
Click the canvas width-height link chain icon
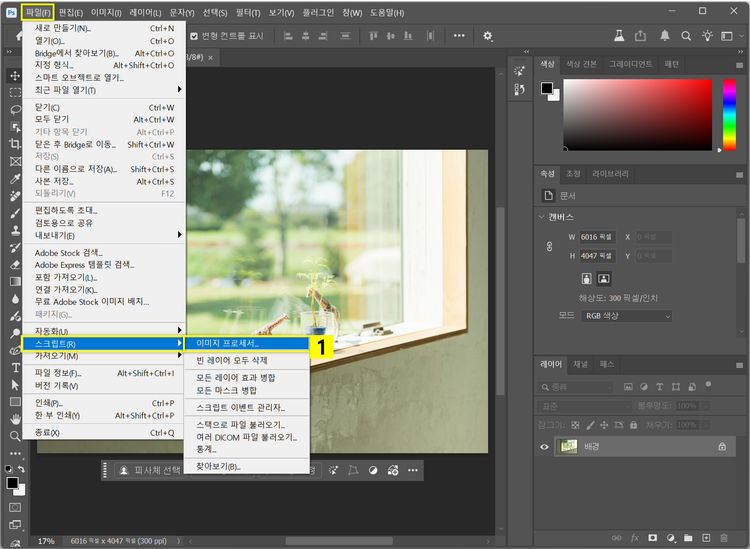[x=548, y=246]
